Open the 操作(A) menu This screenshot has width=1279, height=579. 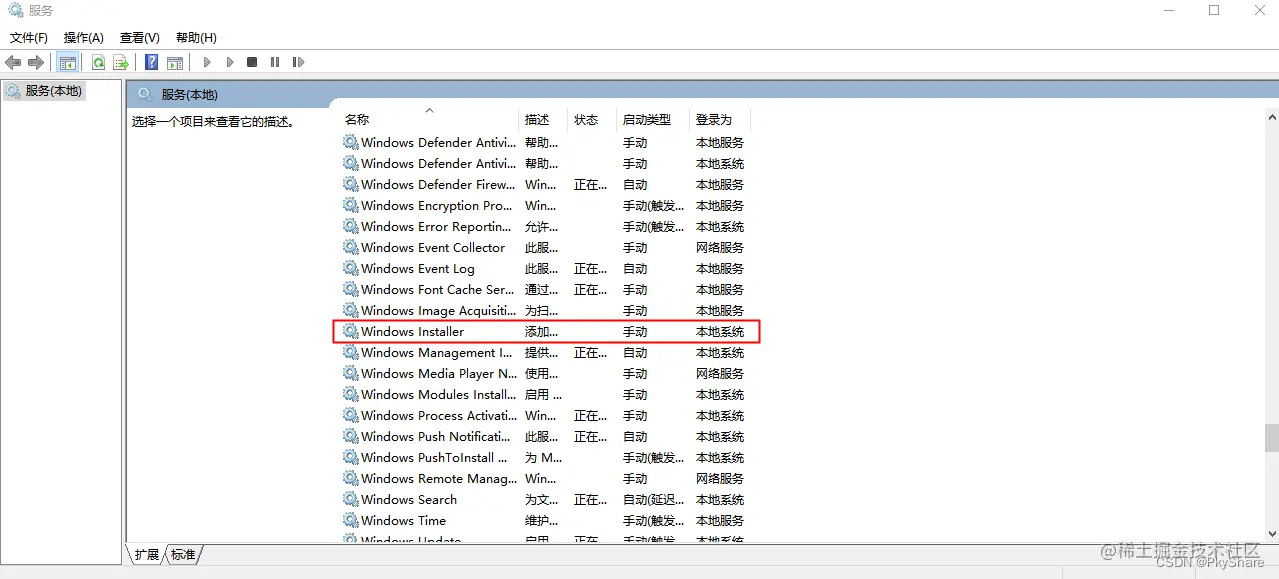coord(84,38)
